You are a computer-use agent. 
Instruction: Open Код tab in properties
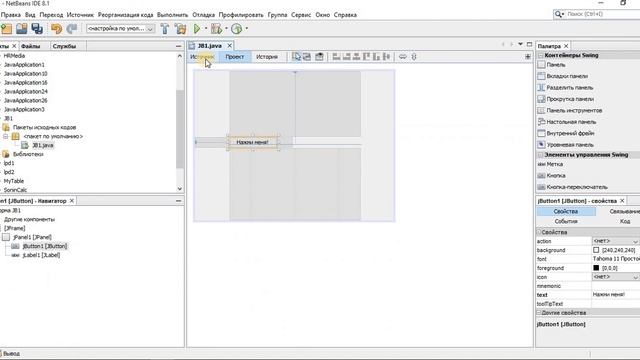coord(625,221)
